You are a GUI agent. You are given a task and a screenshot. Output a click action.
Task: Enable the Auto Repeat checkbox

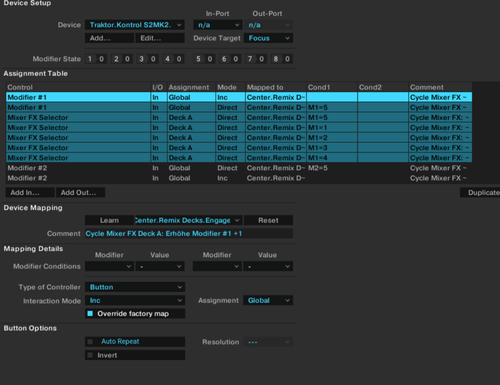pyautogui.click(x=90, y=342)
